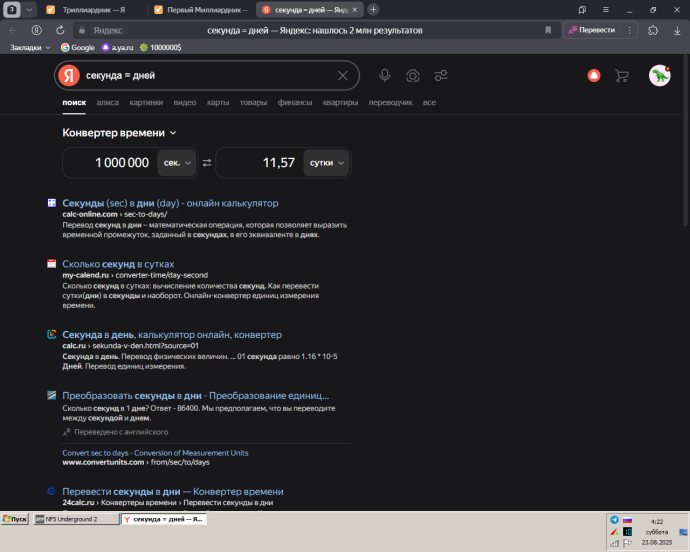Viewport: 690px width, 552px height.
Task: Open 1000000$ bookmark
Action: (161, 48)
